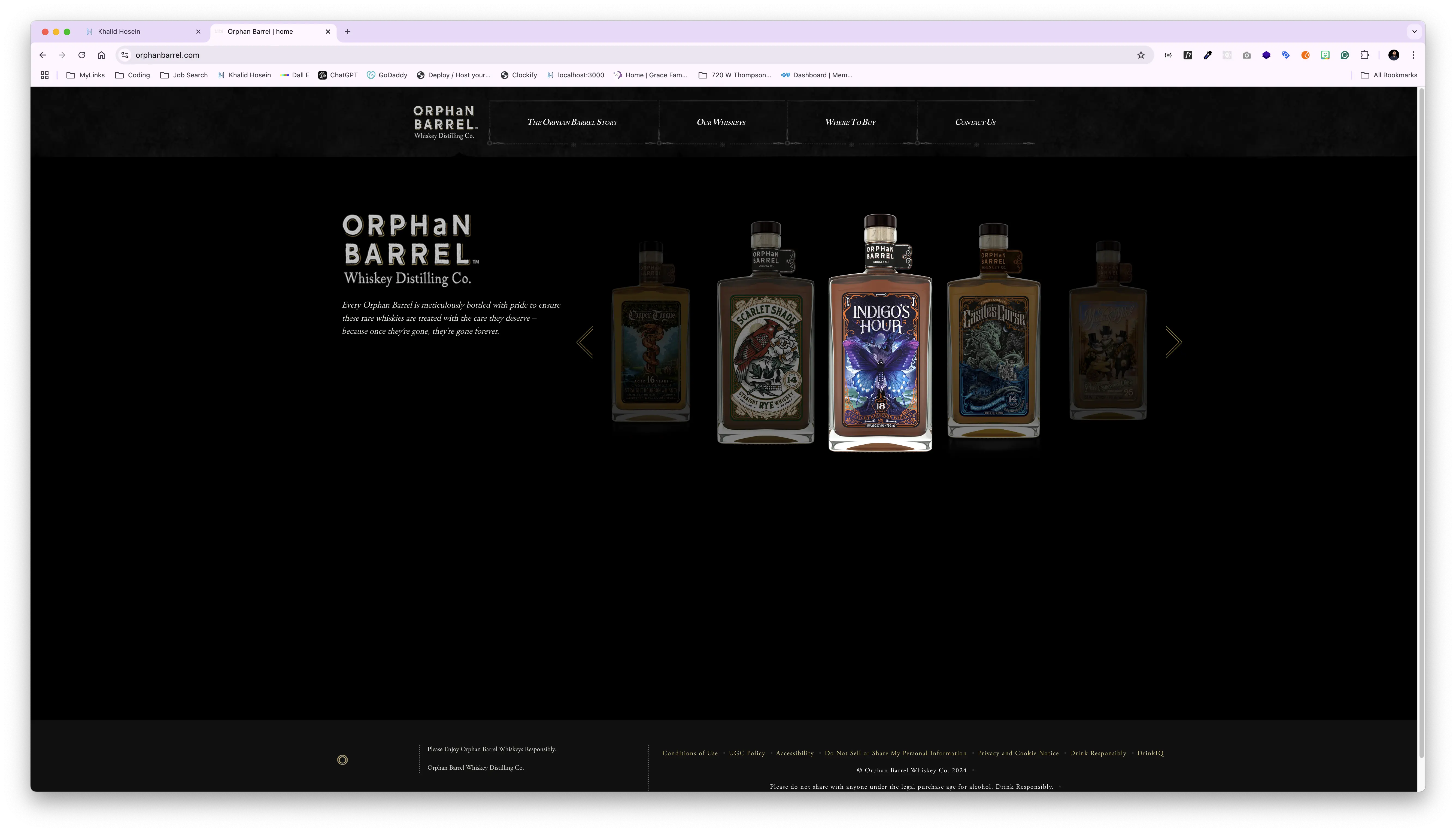Open the camera screenshot extension
Screen dimensions: 1456x832
tap(1246, 55)
